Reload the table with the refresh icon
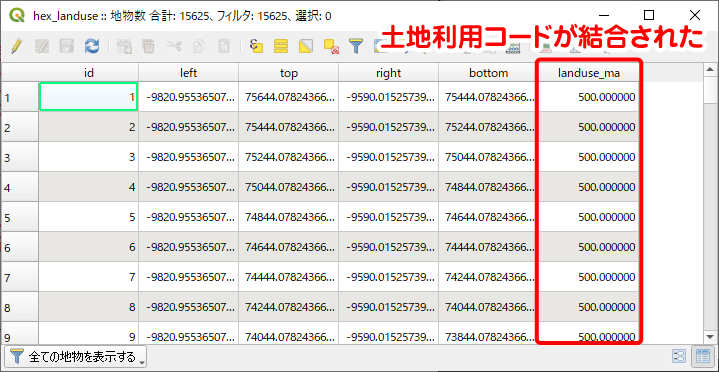Viewport: 719px width, 372px height. tap(92, 45)
